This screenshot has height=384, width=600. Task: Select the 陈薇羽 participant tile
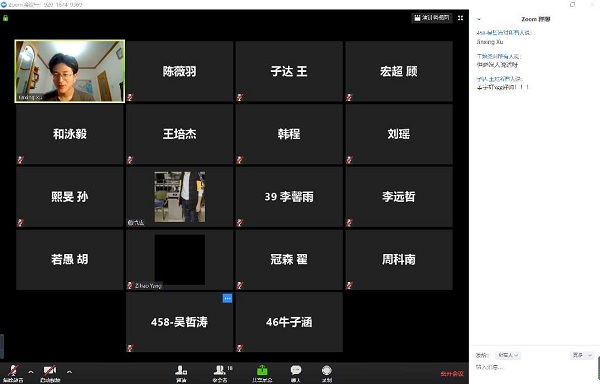(179, 71)
